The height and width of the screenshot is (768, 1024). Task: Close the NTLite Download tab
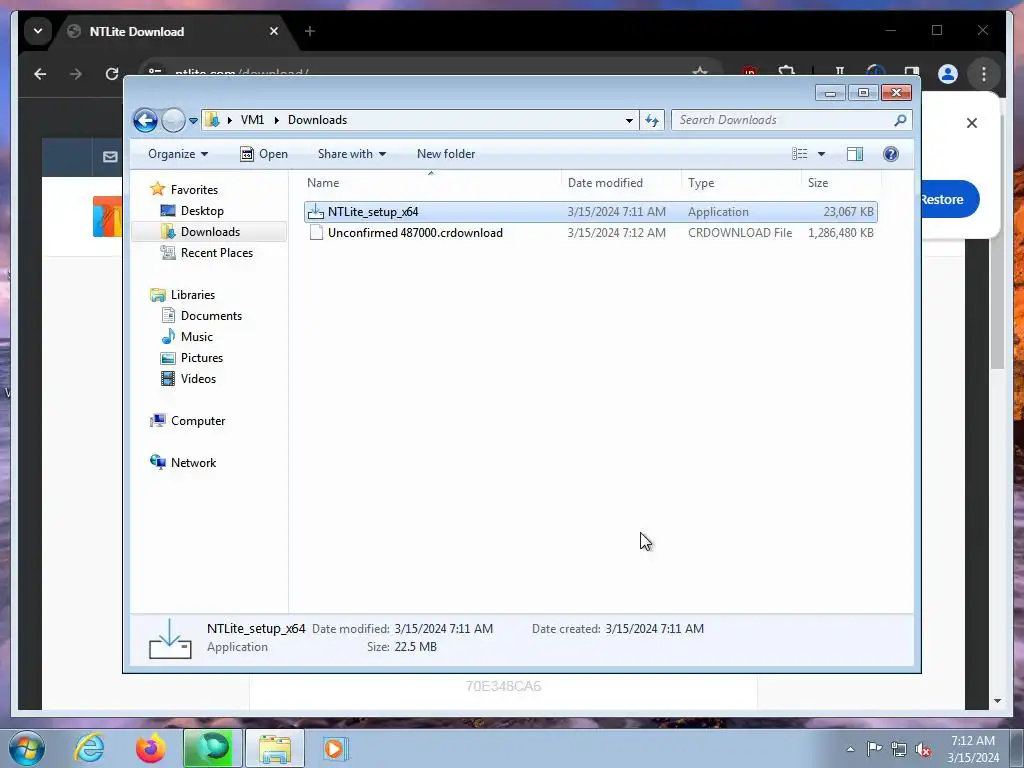coord(274,31)
